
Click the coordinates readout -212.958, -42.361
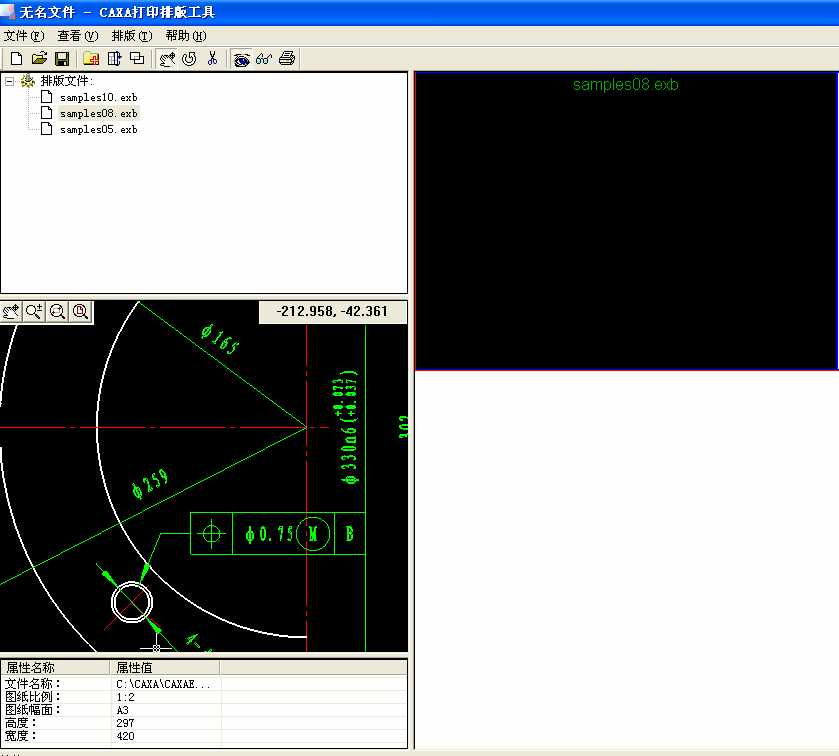point(332,311)
